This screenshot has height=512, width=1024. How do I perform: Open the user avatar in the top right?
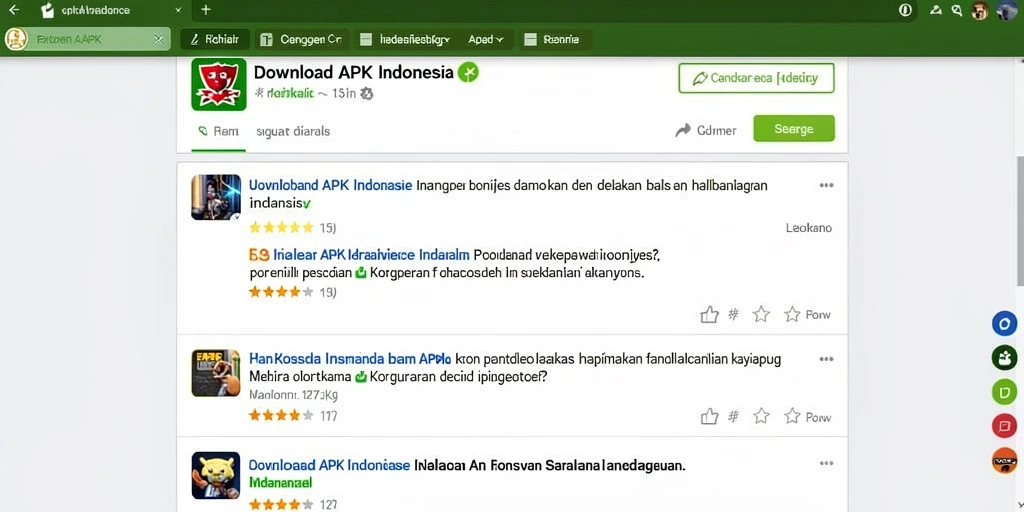pos(1007,10)
